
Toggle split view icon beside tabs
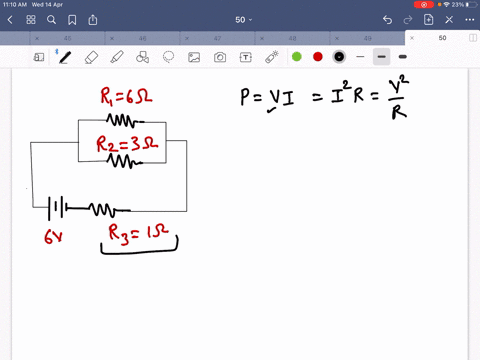(473, 38)
